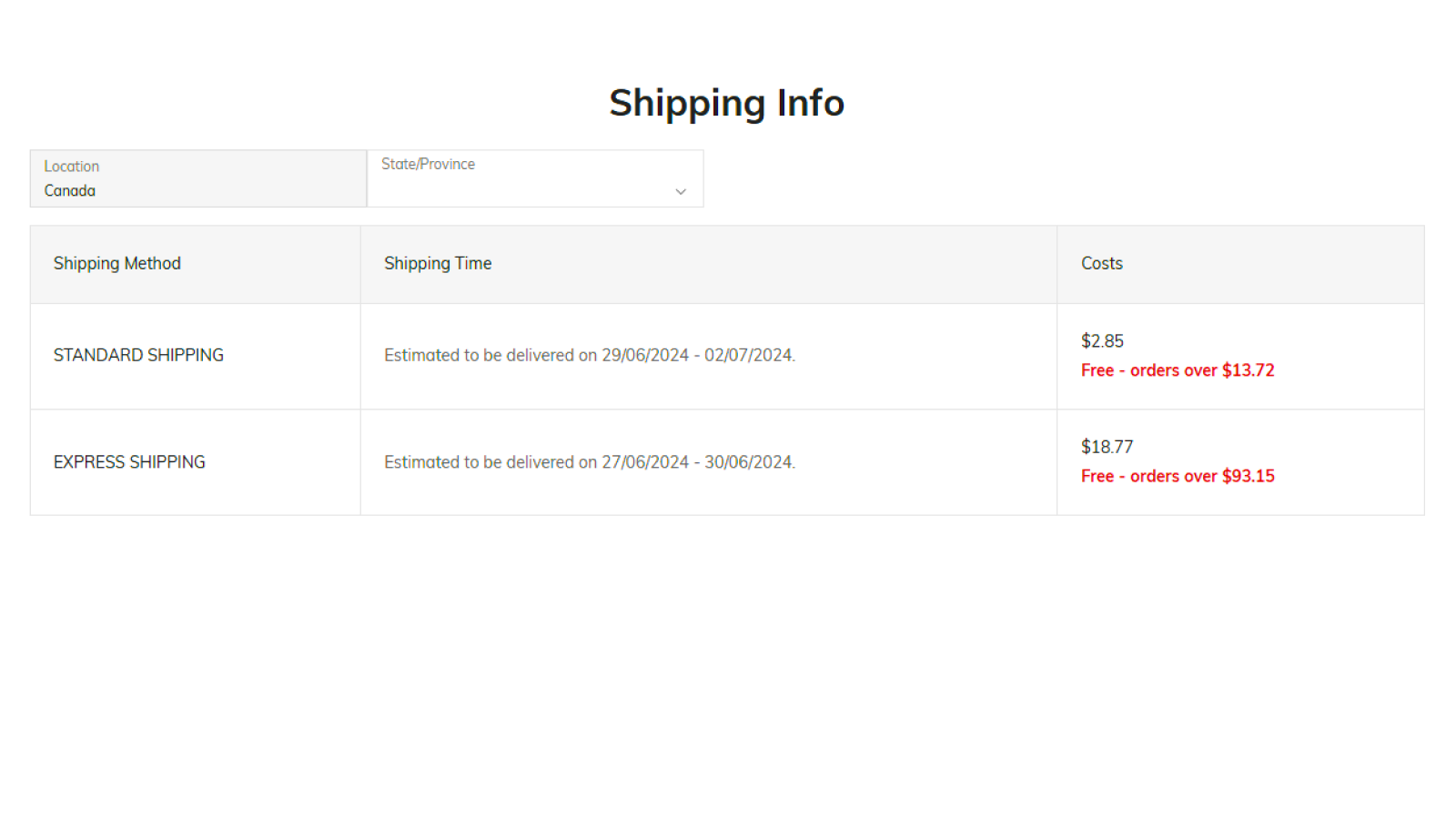Screen dimensions: 1456x819
Task: Click the Shipping Time column header
Action: [x=438, y=264]
